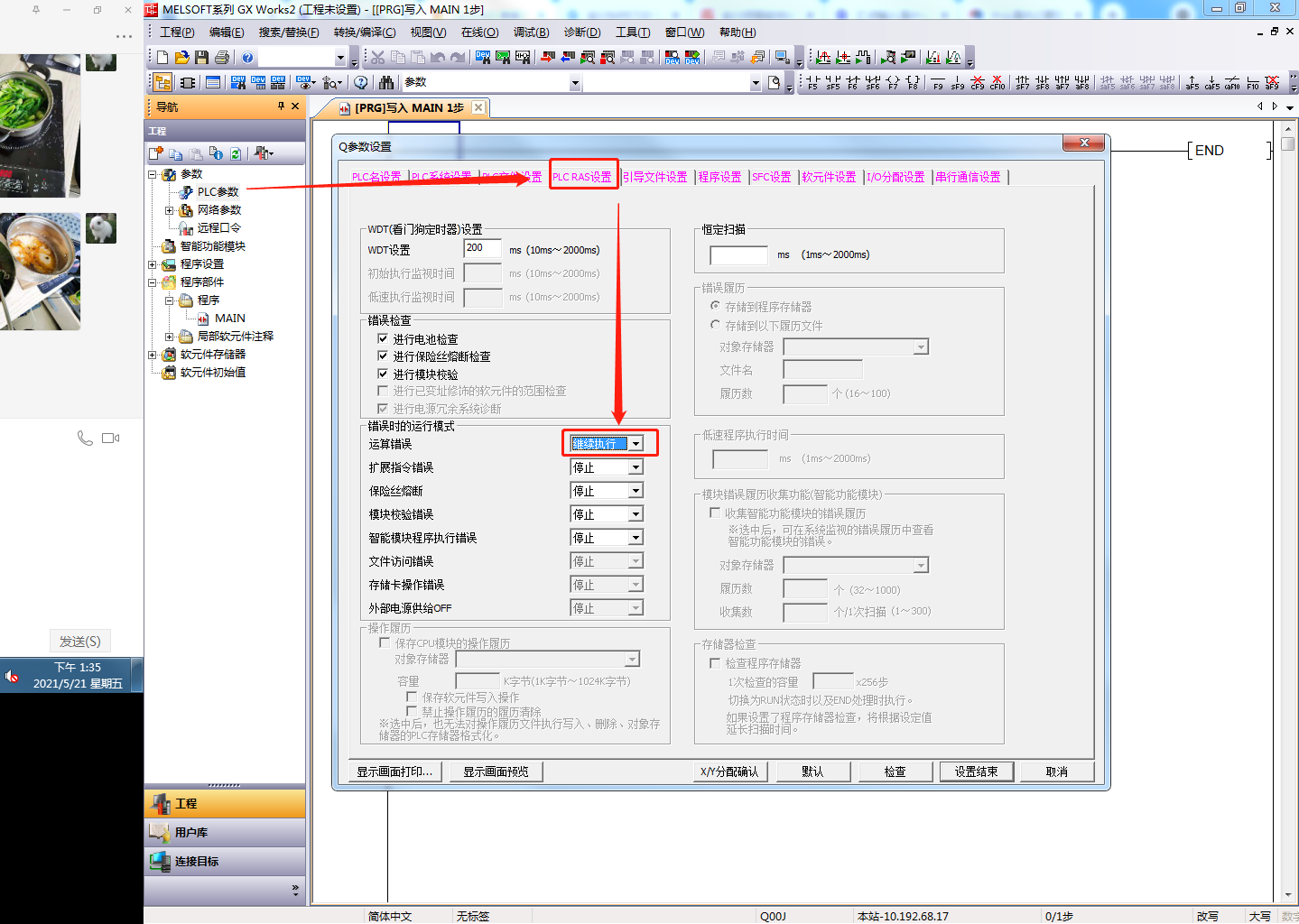Click the 检查 button
Screen dimensions: 1299x924
(x=895, y=772)
